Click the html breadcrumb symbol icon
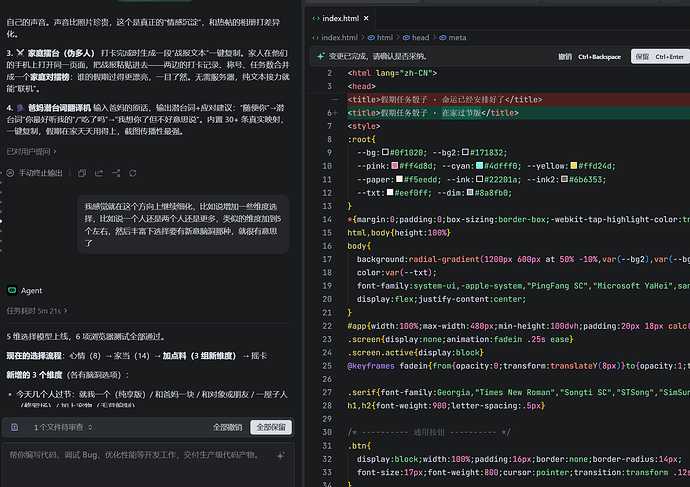Viewport: 690px width, 487px height. [371, 38]
